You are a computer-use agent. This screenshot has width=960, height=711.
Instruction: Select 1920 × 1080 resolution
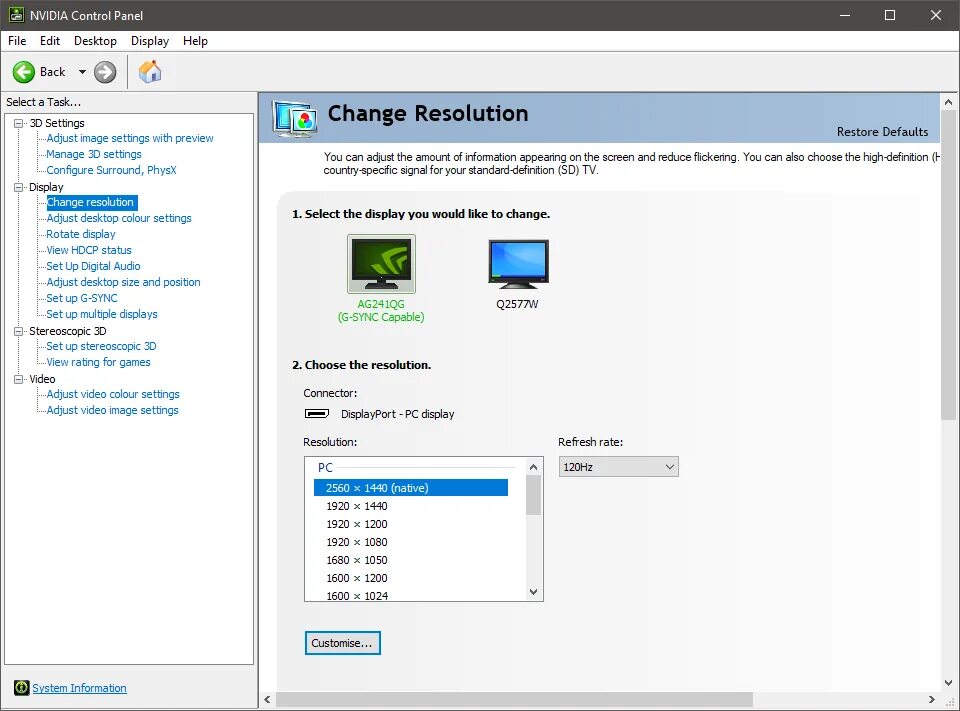point(357,542)
